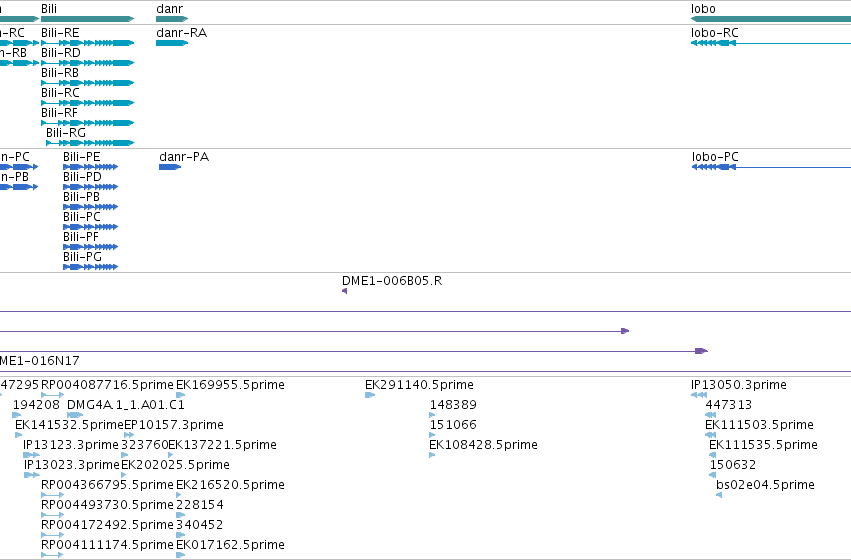Click transcript label Bili-RF
The height and width of the screenshot is (560, 851).
[x=60, y=113]
